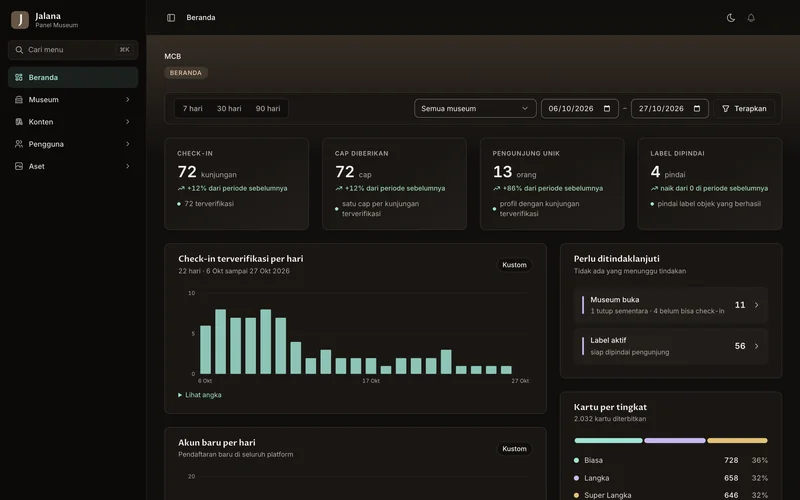Screen dimensions: 800x500
Task: Collapse sidebar with panel icon
Action: coord(171,18)
